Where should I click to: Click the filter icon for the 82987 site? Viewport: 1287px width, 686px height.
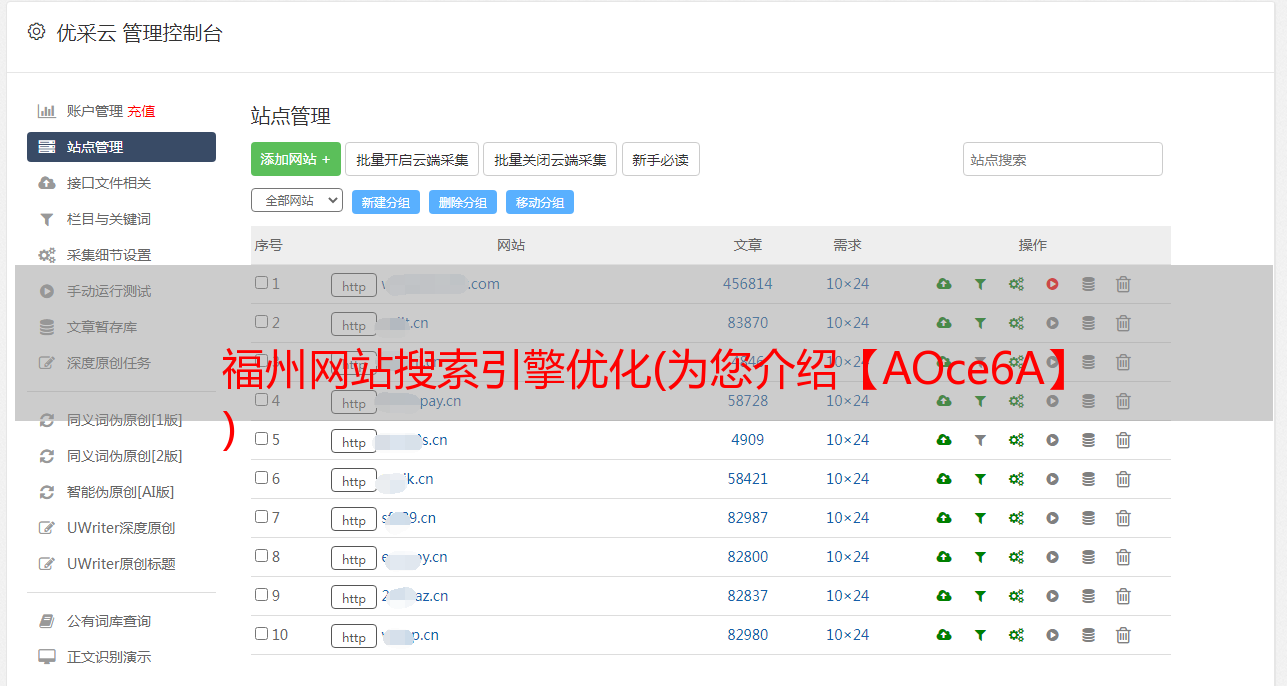[x=980, y=518]
